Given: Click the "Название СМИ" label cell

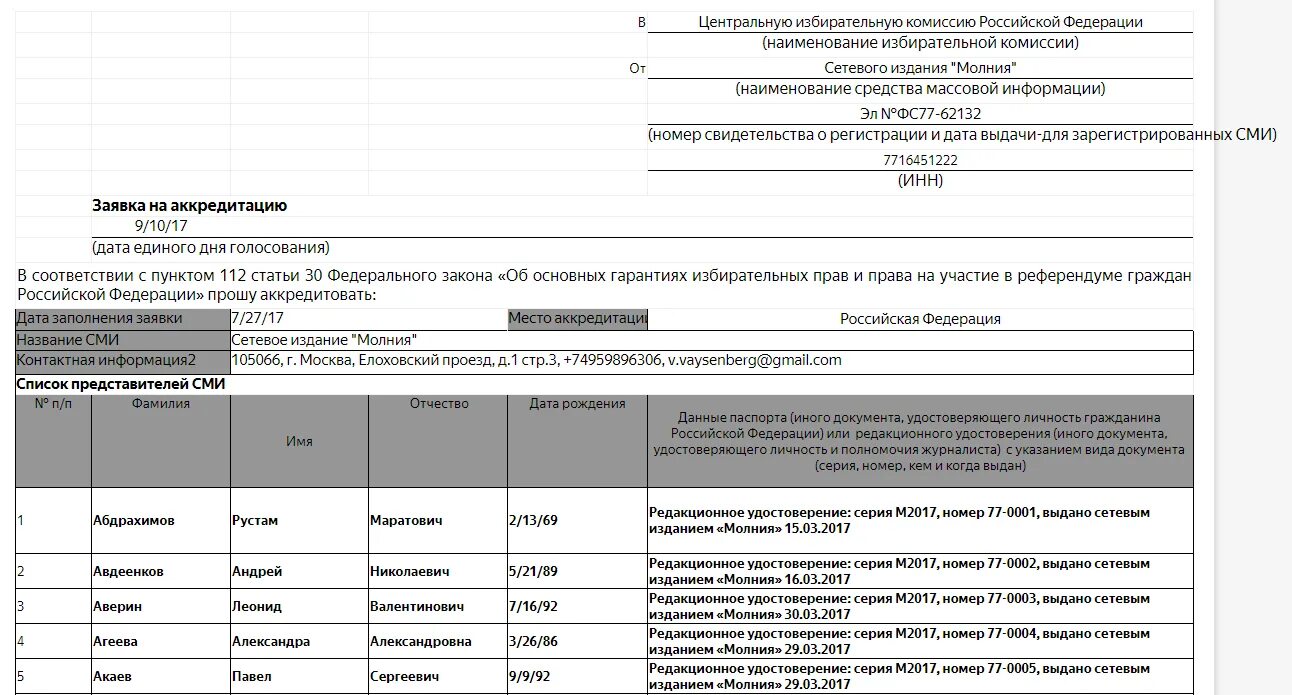Looking at the screenshot, I should pyautogui.click(x=123, y=340).
